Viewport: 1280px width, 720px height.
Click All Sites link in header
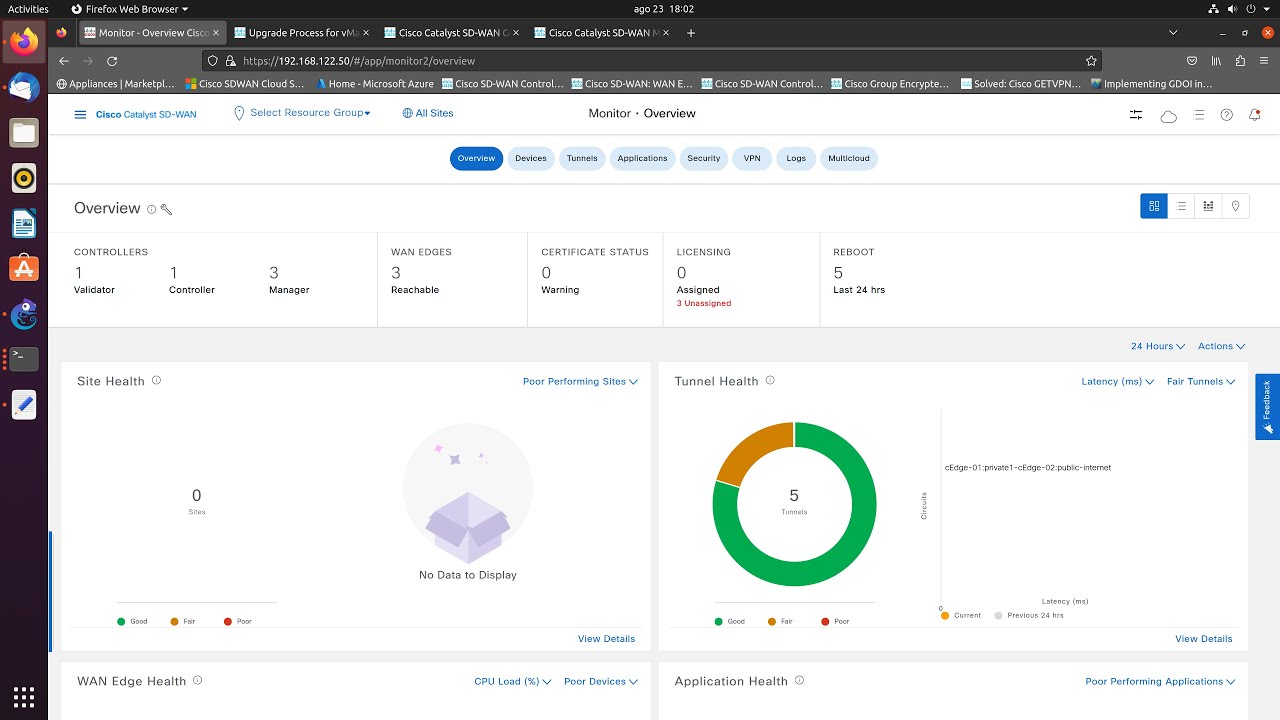428,113
